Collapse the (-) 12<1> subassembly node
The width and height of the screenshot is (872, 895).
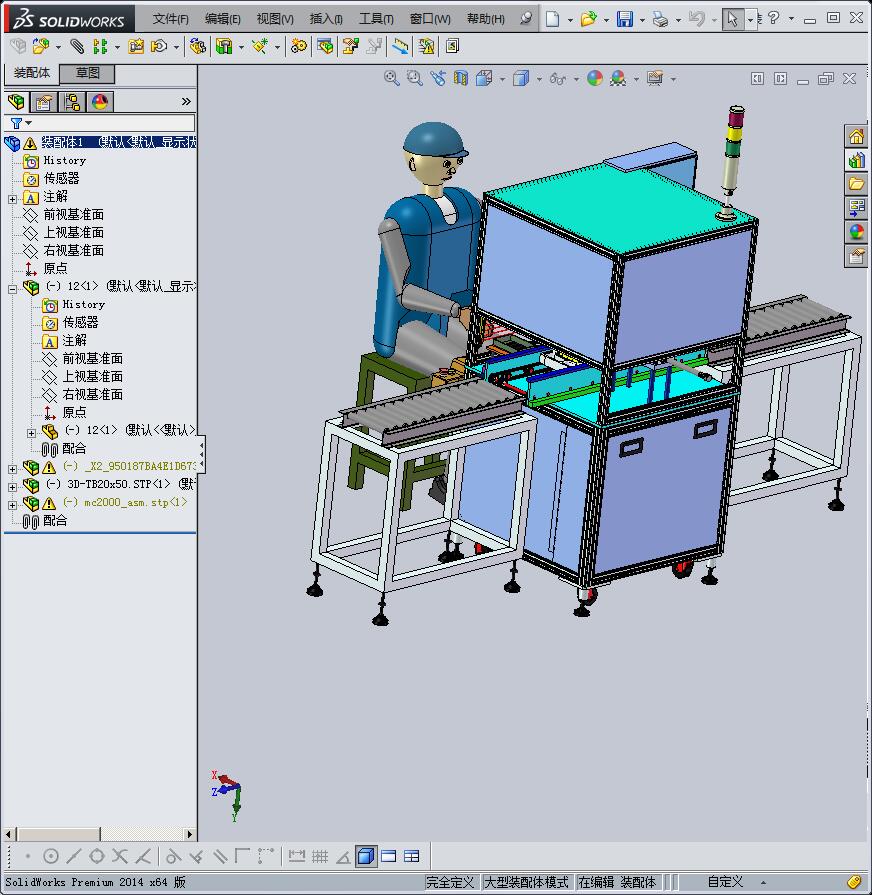point(12,289)
